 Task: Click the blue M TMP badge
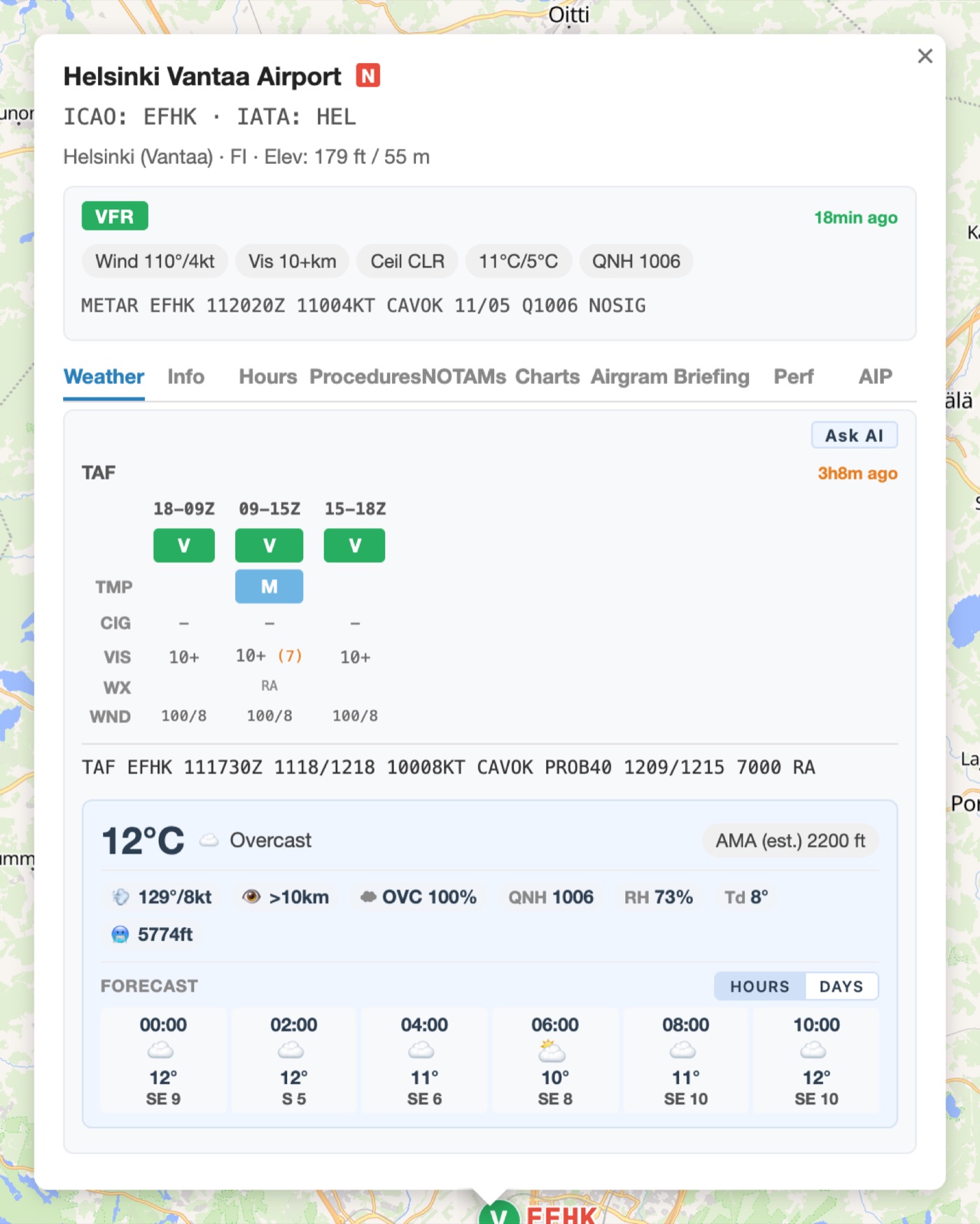tap(269, 586)
